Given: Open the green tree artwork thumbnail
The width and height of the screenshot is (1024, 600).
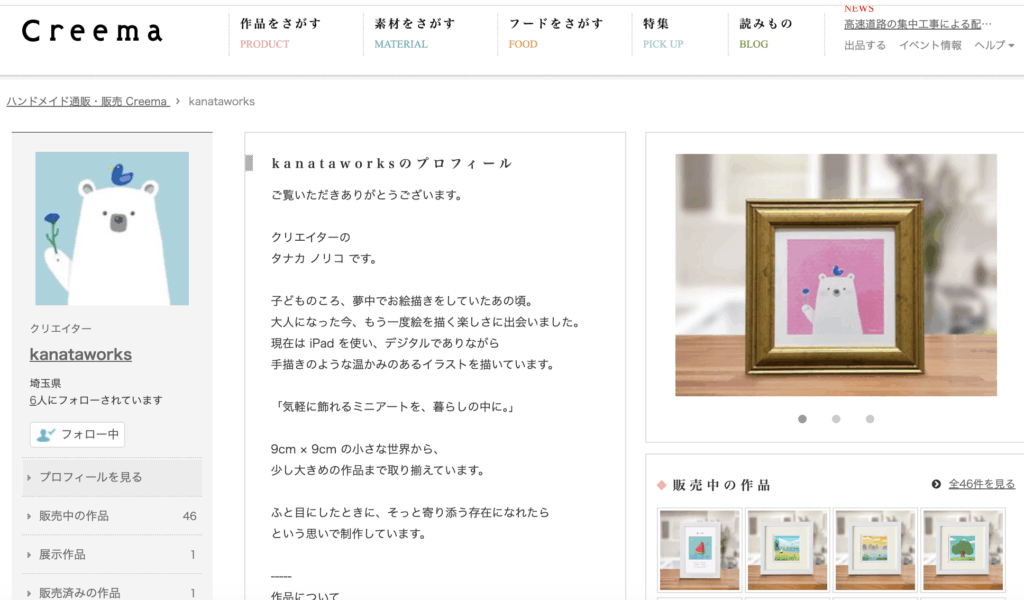Looking at the screenshot, I should tap(963, 550).
